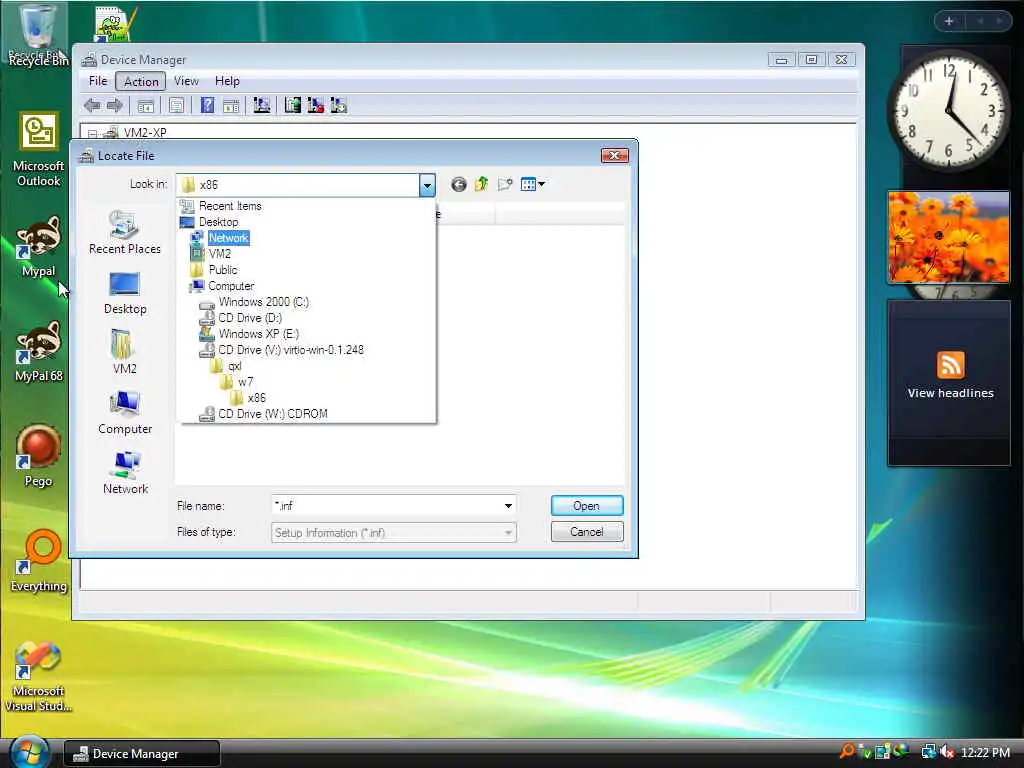The image size is (1024, 768).
Task: Select CD Drive (D:) in the list
Action: coord(249,318)
